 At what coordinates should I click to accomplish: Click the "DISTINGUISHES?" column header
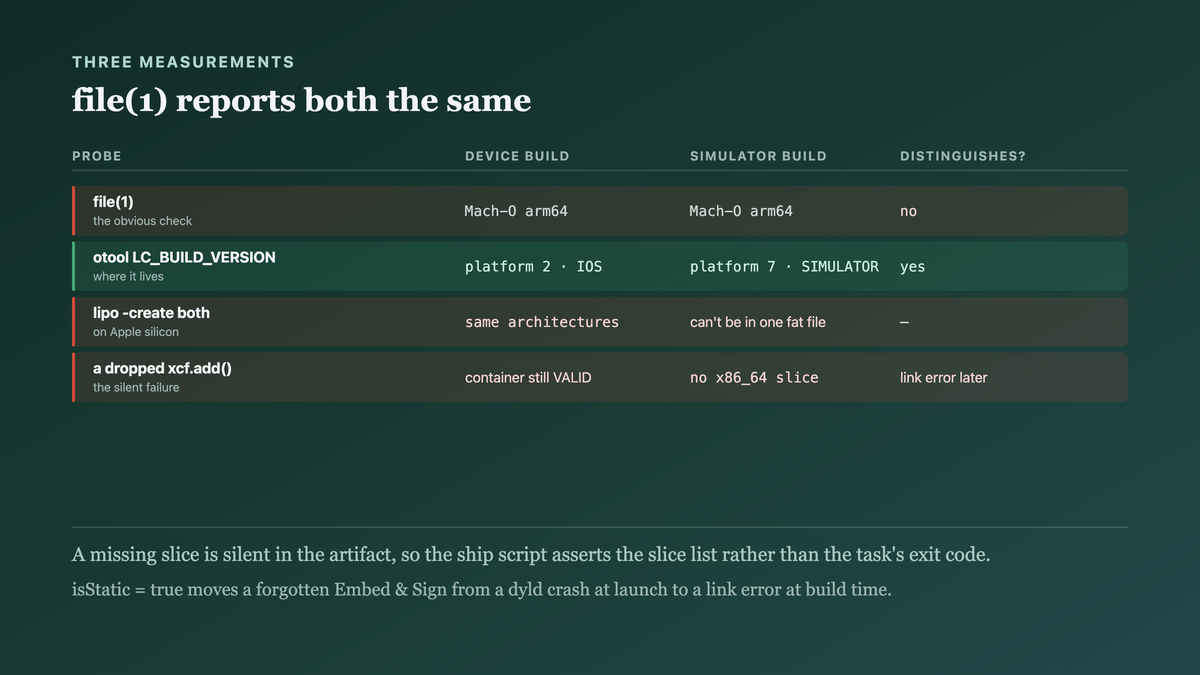(x=963, y=156)
